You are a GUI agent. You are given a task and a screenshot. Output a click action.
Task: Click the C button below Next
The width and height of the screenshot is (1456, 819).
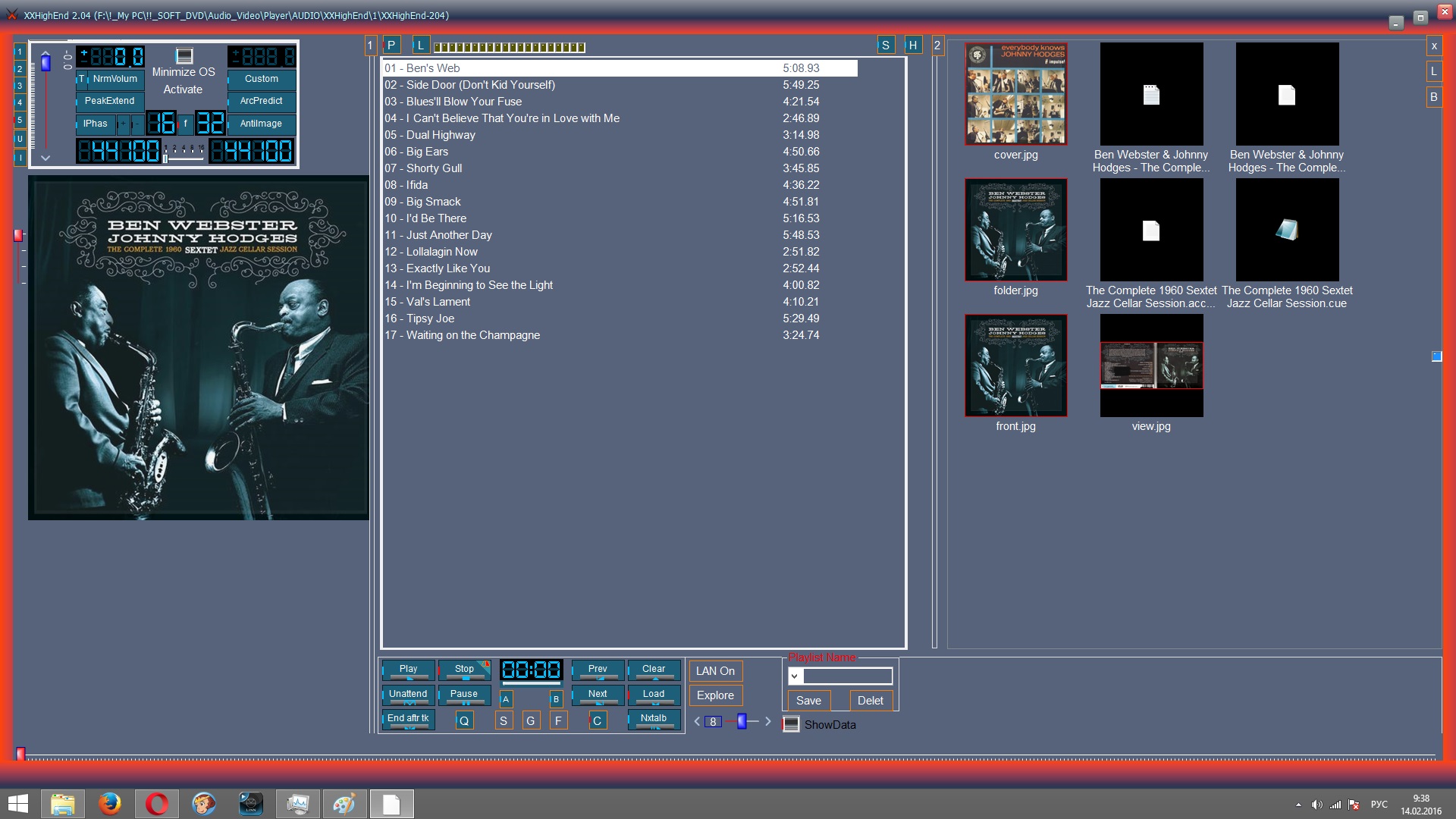click(598, 721)
